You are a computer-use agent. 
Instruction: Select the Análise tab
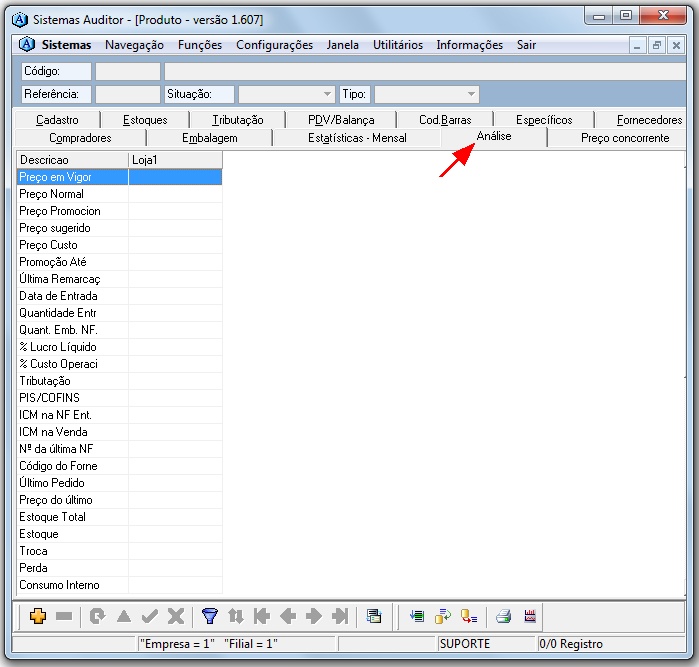click(x=494, y=136)
